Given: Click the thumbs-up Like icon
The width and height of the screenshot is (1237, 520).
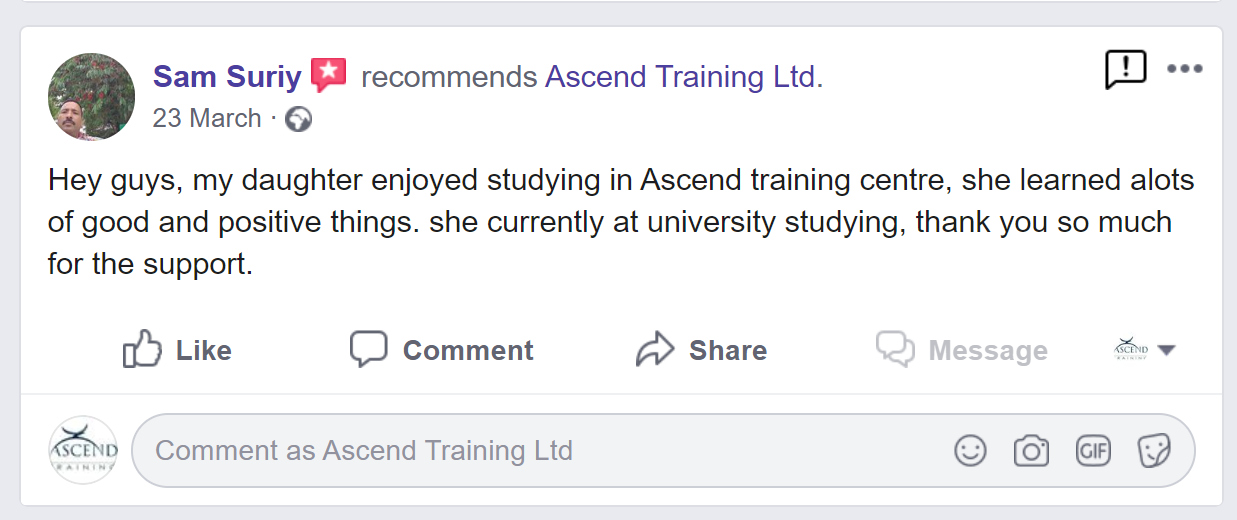Looking at the screenshot, I should click(142, 350).
